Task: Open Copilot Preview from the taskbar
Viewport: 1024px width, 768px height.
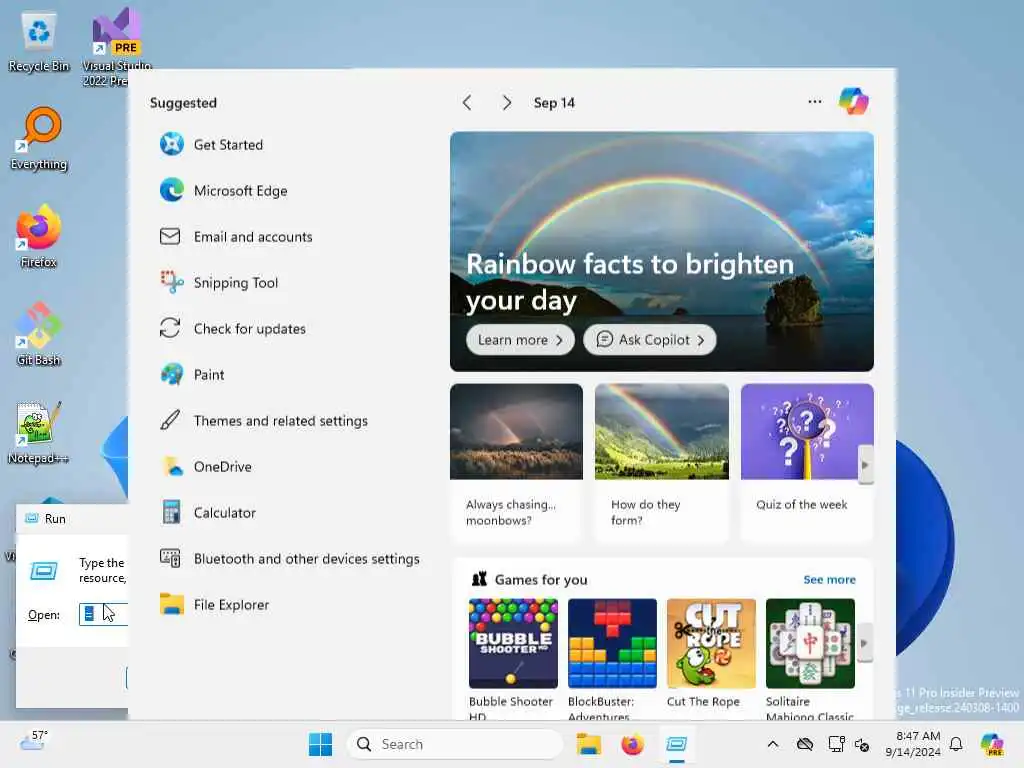Action: [992, 744]
